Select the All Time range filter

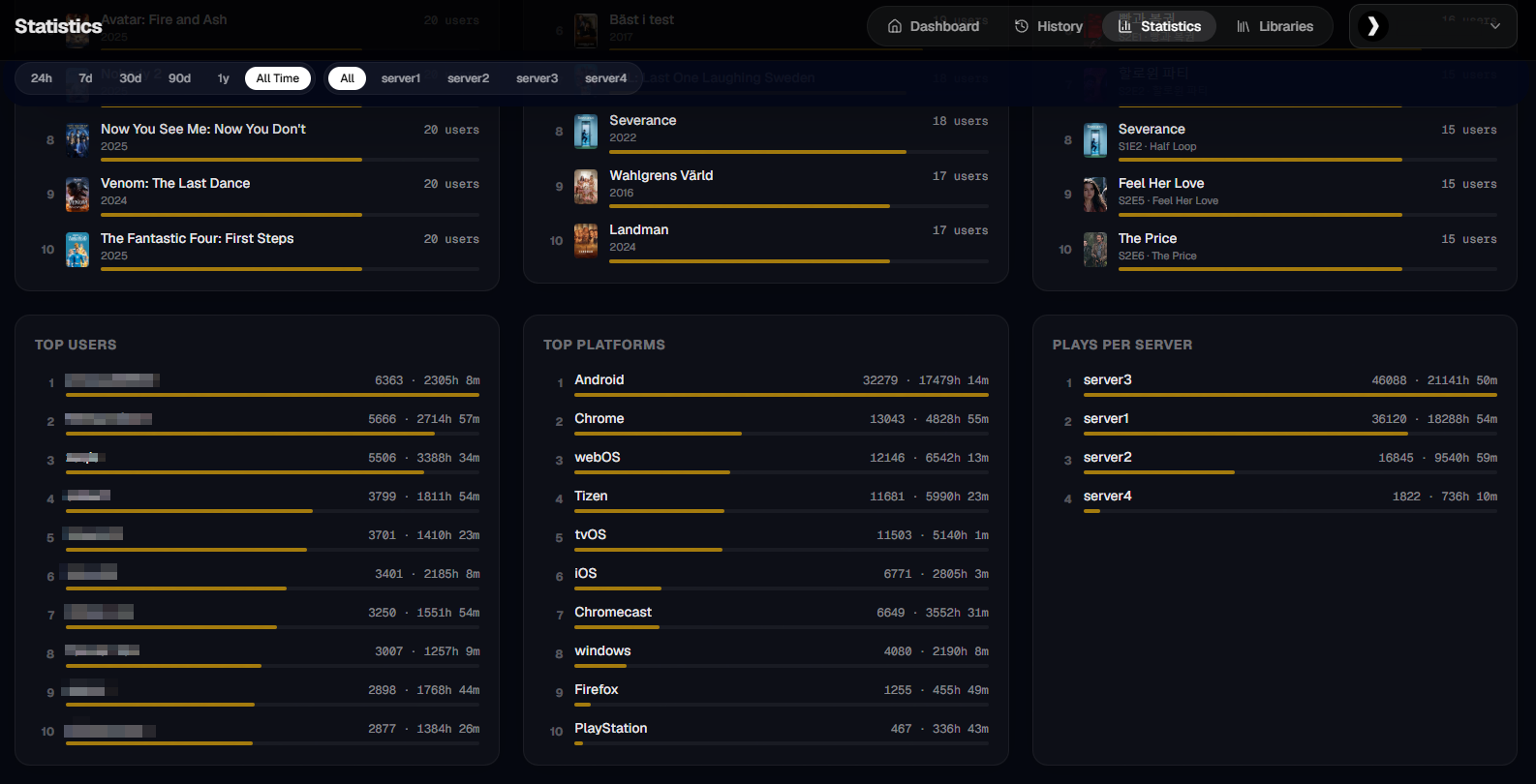click(x=278, y=78)
